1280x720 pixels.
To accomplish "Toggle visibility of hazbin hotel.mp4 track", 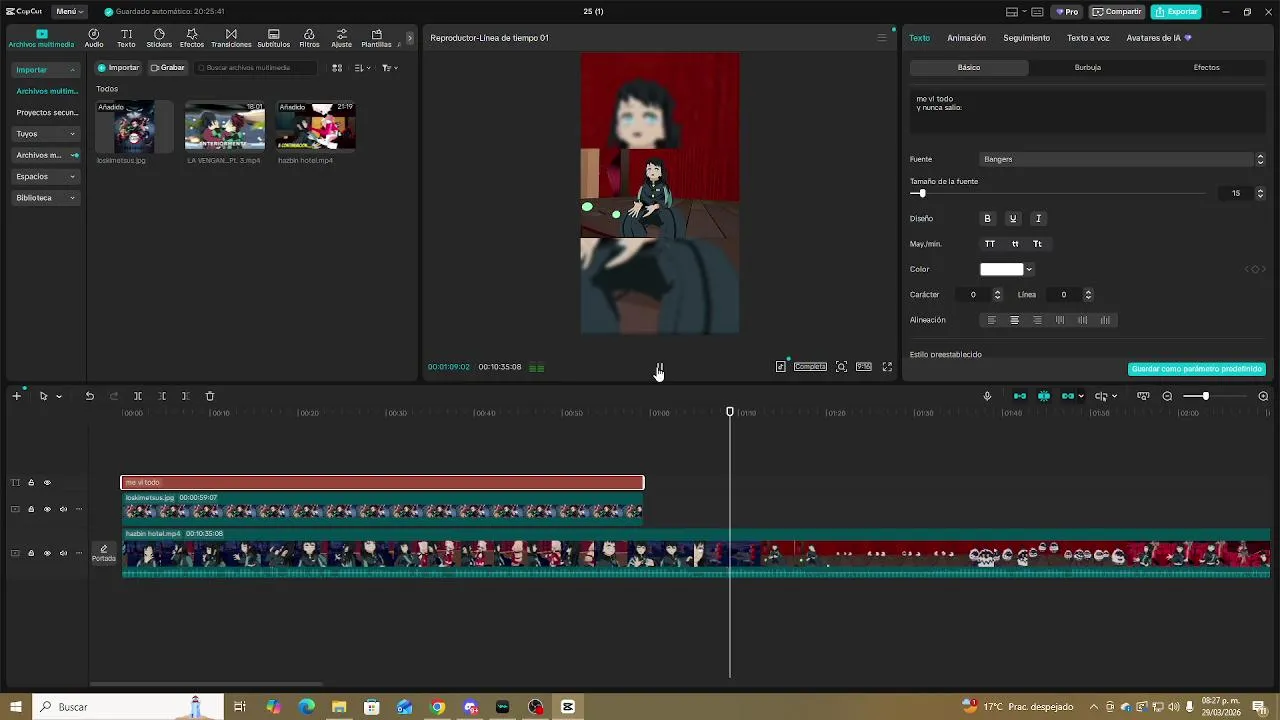I will pyautogui.click(x=47, y=553).
